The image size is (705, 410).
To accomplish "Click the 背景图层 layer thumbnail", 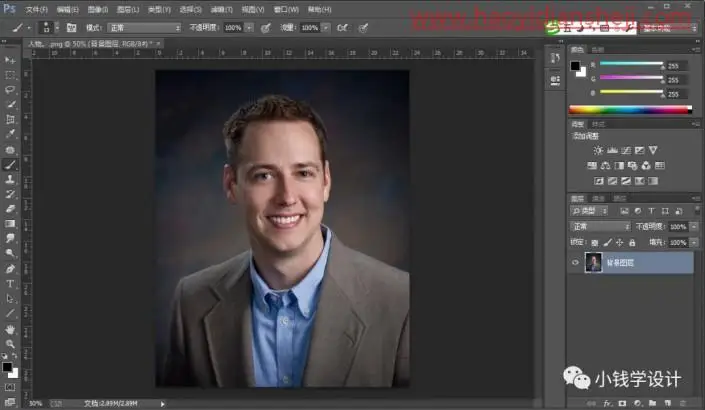I will (x=593, y=263).
